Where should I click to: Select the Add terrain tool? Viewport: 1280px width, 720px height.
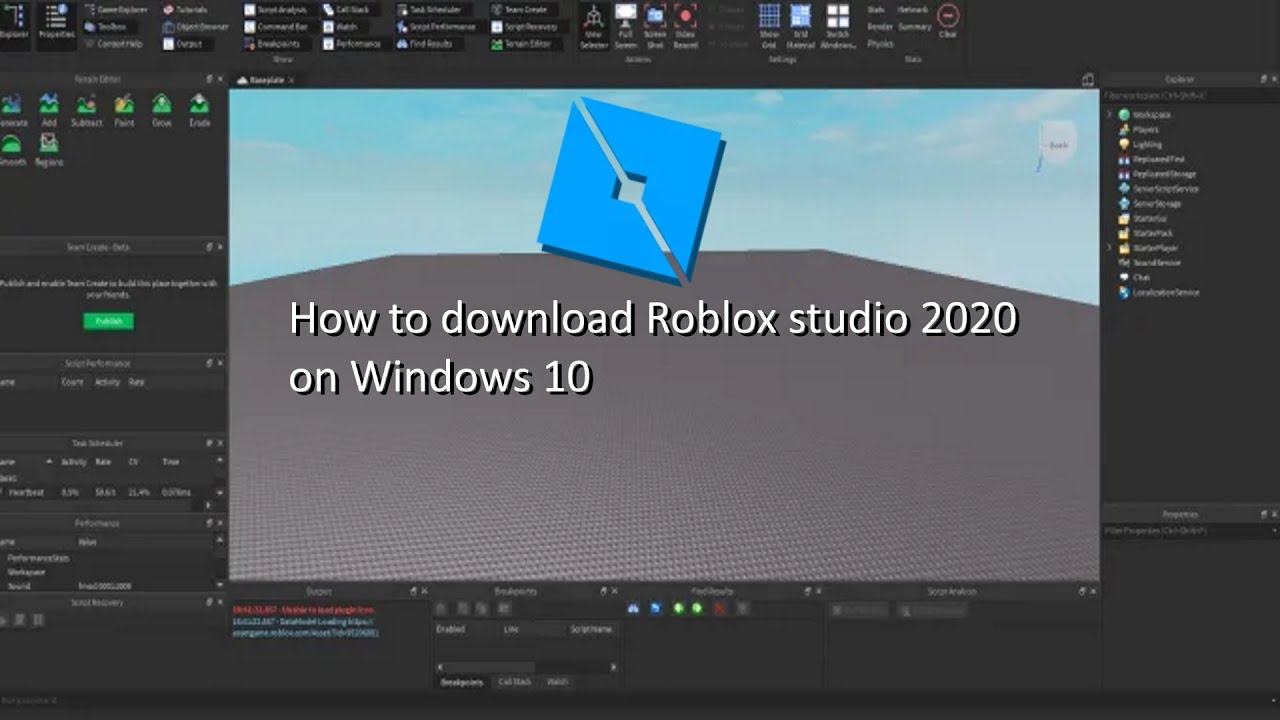[x=49, y=110]
